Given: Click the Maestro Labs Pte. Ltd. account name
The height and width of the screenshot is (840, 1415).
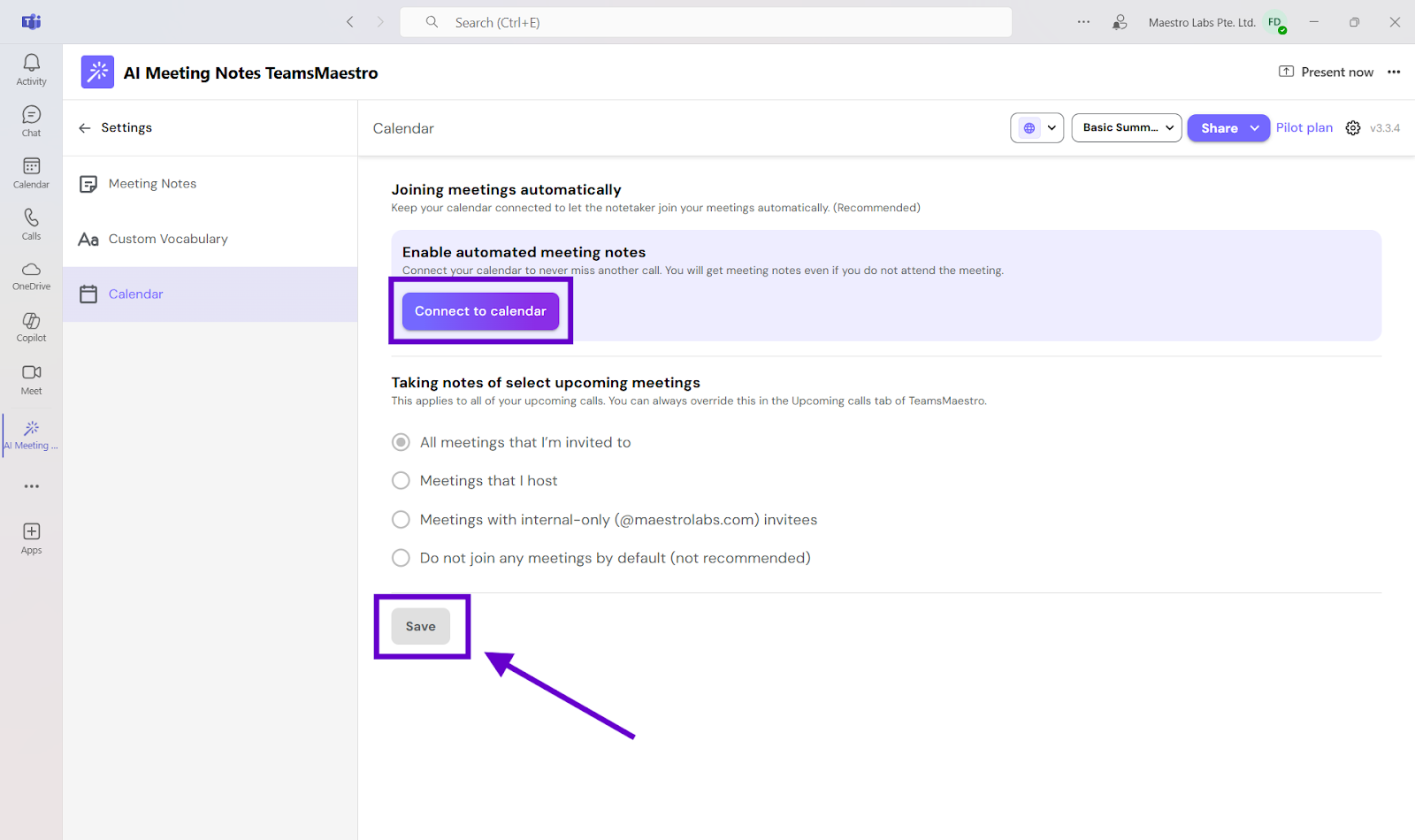Looking at the screenshot, I should pos(1202,22).
